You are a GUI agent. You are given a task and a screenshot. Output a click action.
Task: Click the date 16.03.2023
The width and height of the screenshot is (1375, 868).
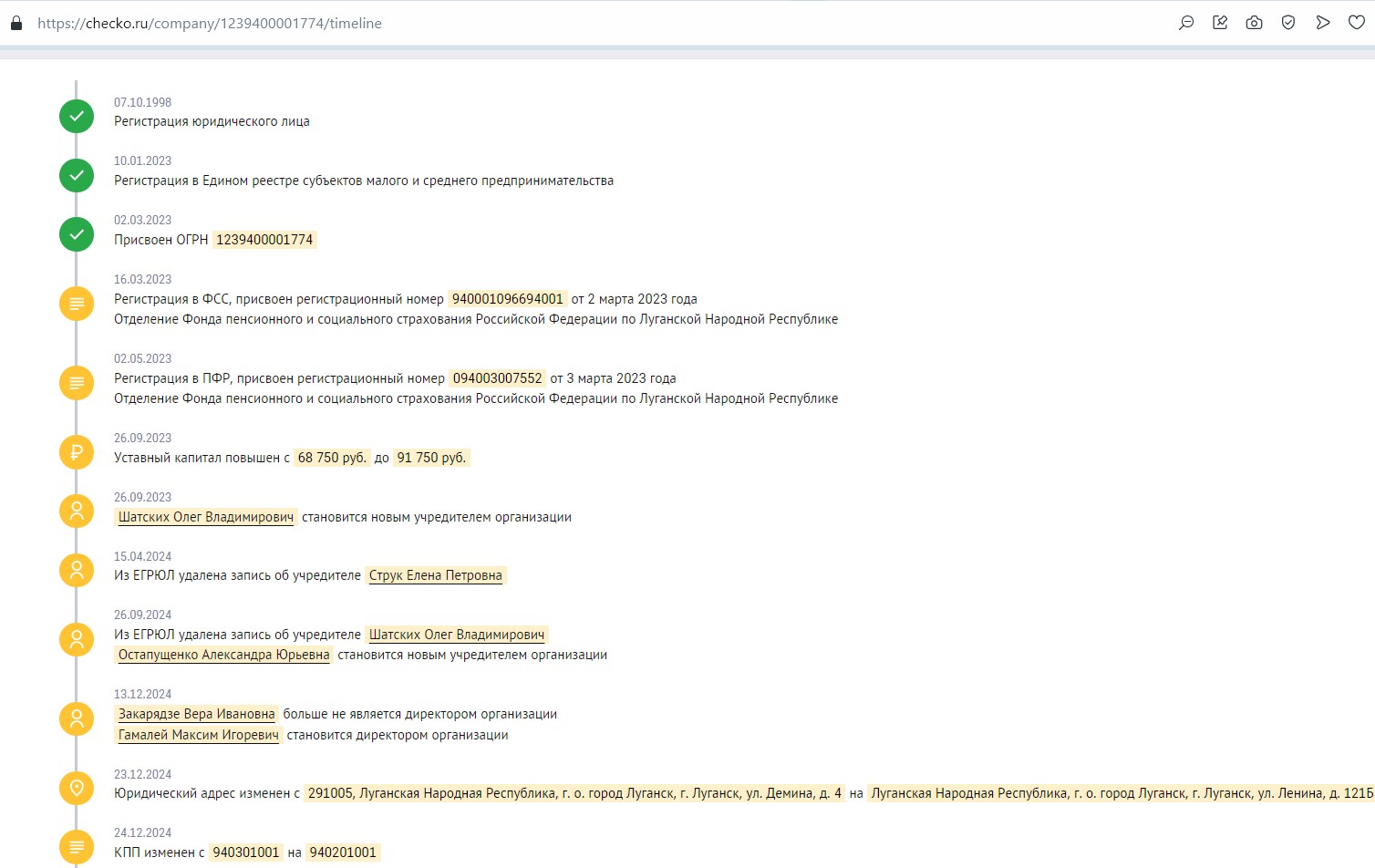[142, 279]
